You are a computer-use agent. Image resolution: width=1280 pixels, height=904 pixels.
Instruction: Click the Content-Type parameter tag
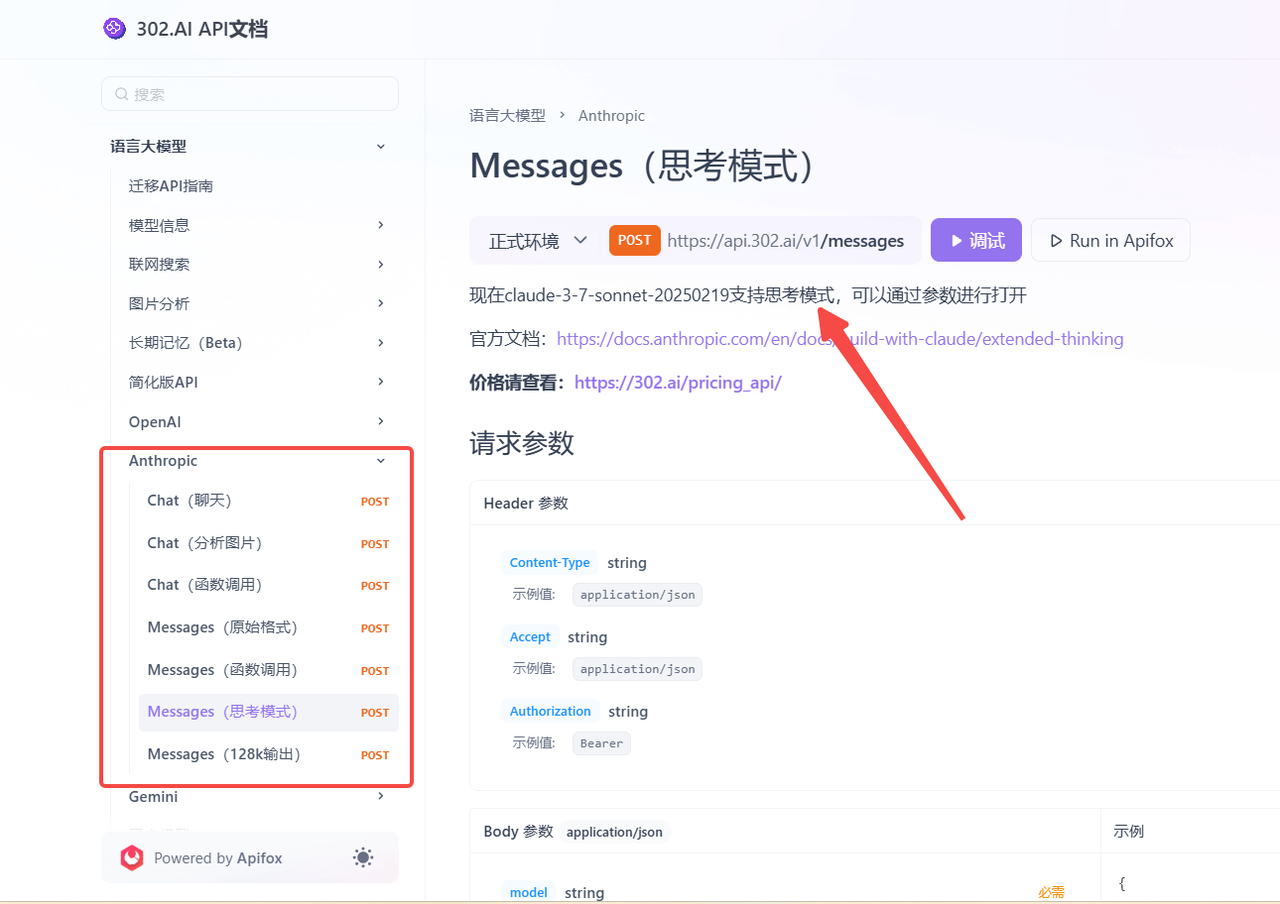pyautogui.click(x=549, y=563)
